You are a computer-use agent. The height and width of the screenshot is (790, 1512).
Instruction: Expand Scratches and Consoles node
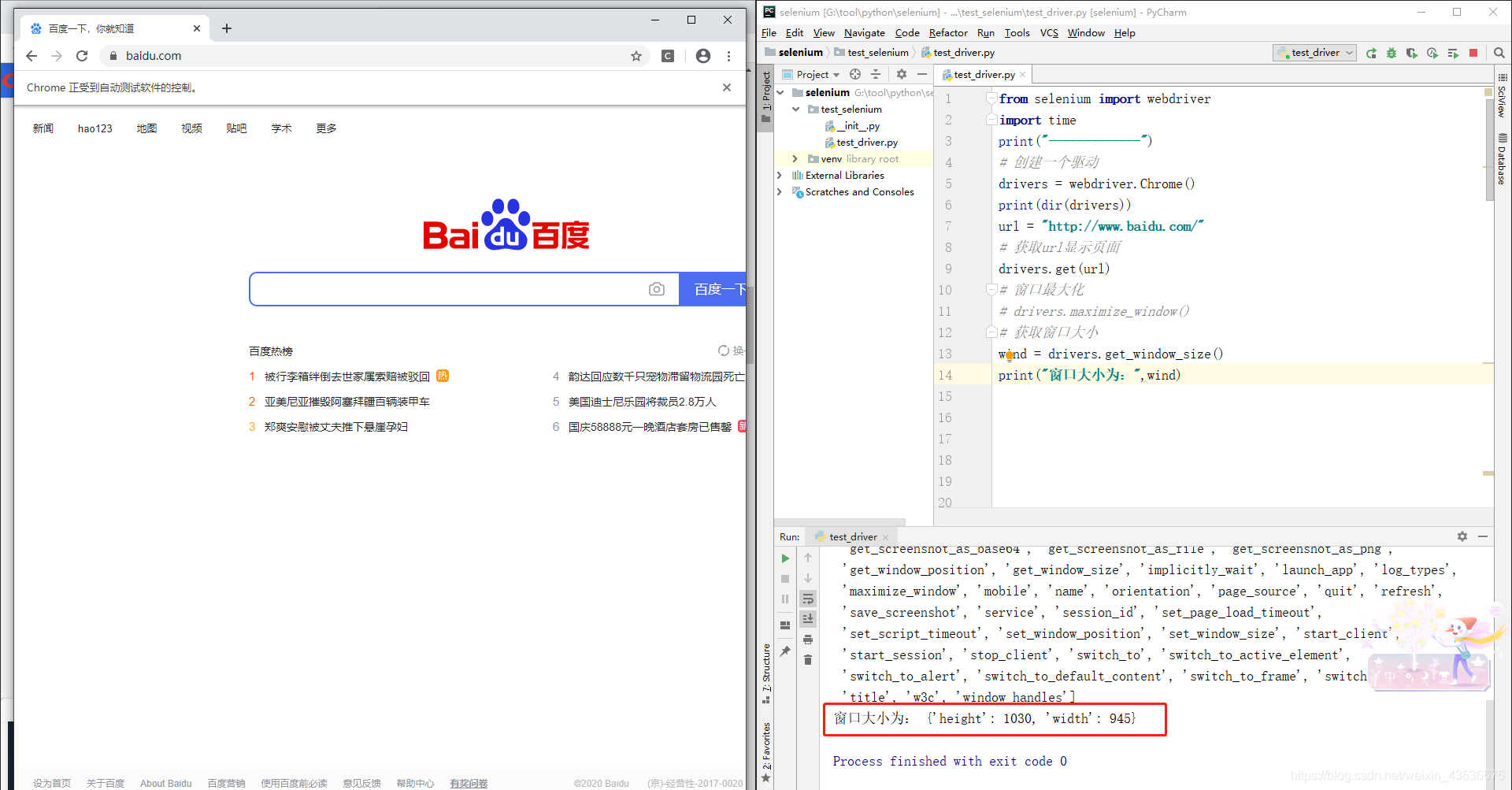[780, 192]
